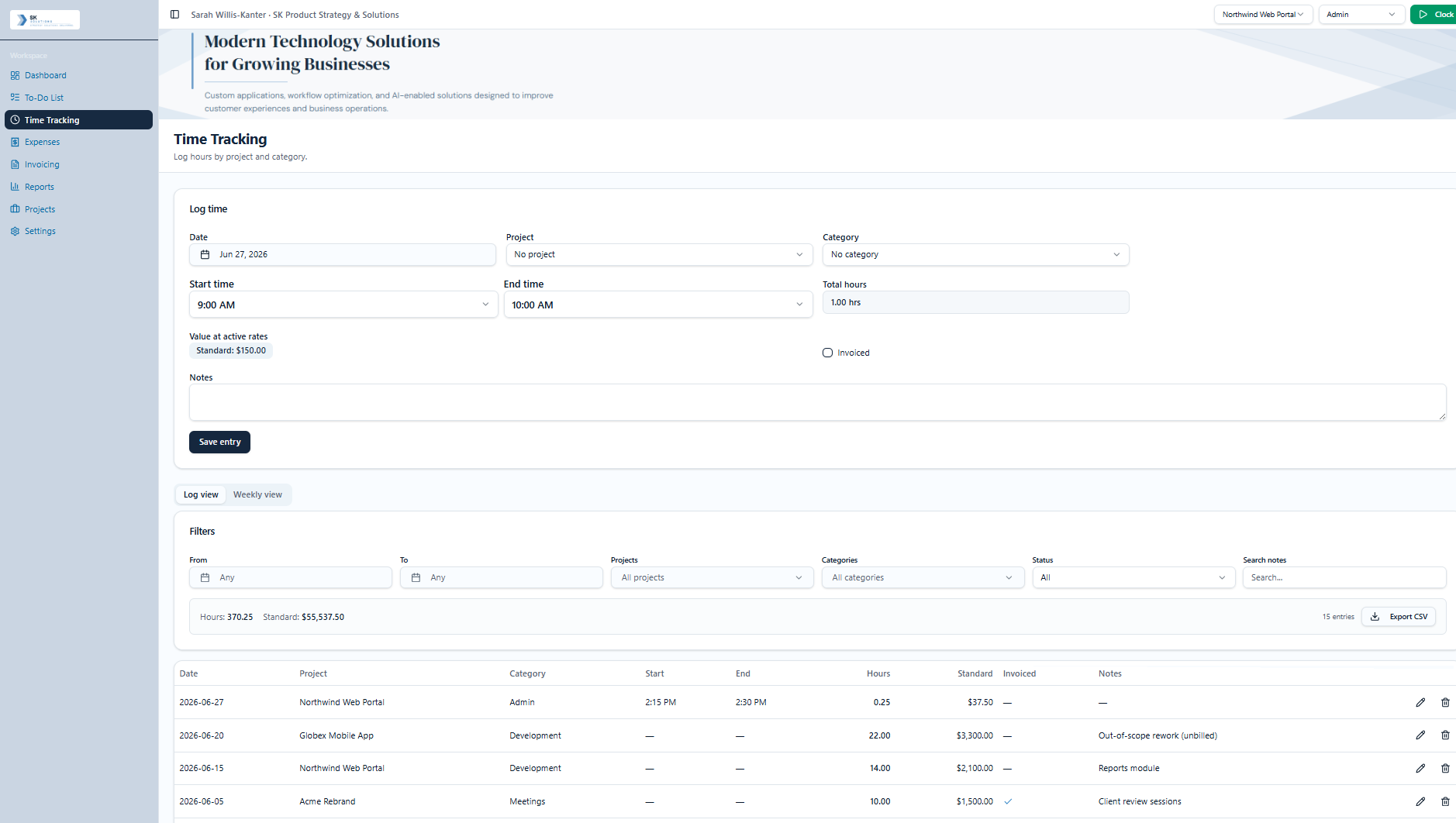Expand the All projects filter
Image resolution: width=1456 pixels, height=823 pixels.
coord(712,577)
